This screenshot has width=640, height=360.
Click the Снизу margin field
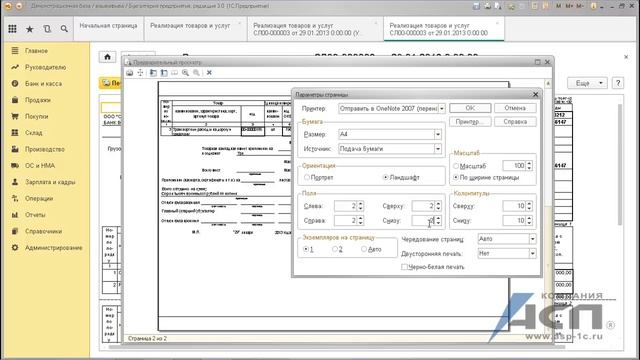tap(423, 221)
